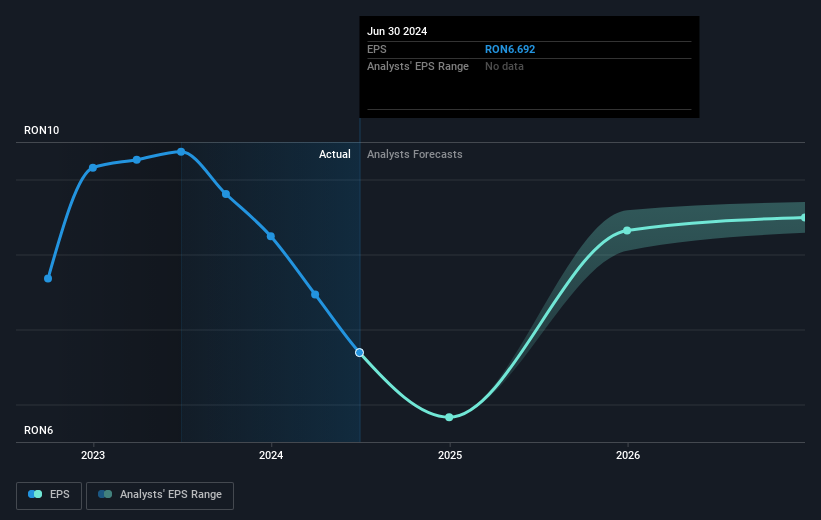The width and height of the screenshot is (821, 520).
Task: Select the early 2023 EPS data point
Action: click(93, 168)
